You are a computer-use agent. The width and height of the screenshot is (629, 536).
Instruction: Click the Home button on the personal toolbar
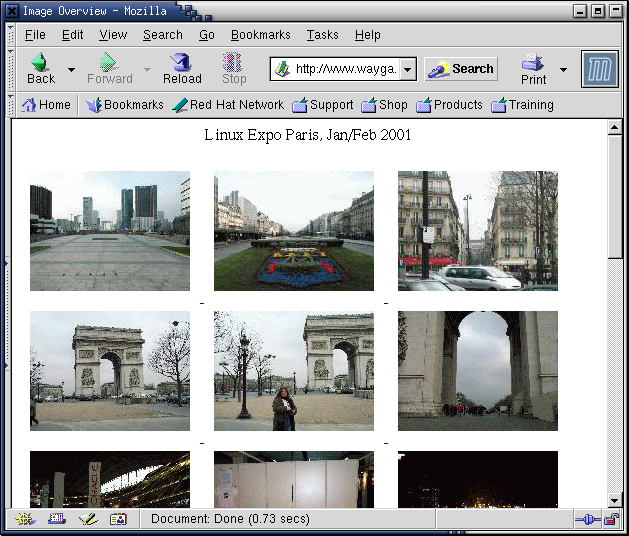tap(46, 105)
